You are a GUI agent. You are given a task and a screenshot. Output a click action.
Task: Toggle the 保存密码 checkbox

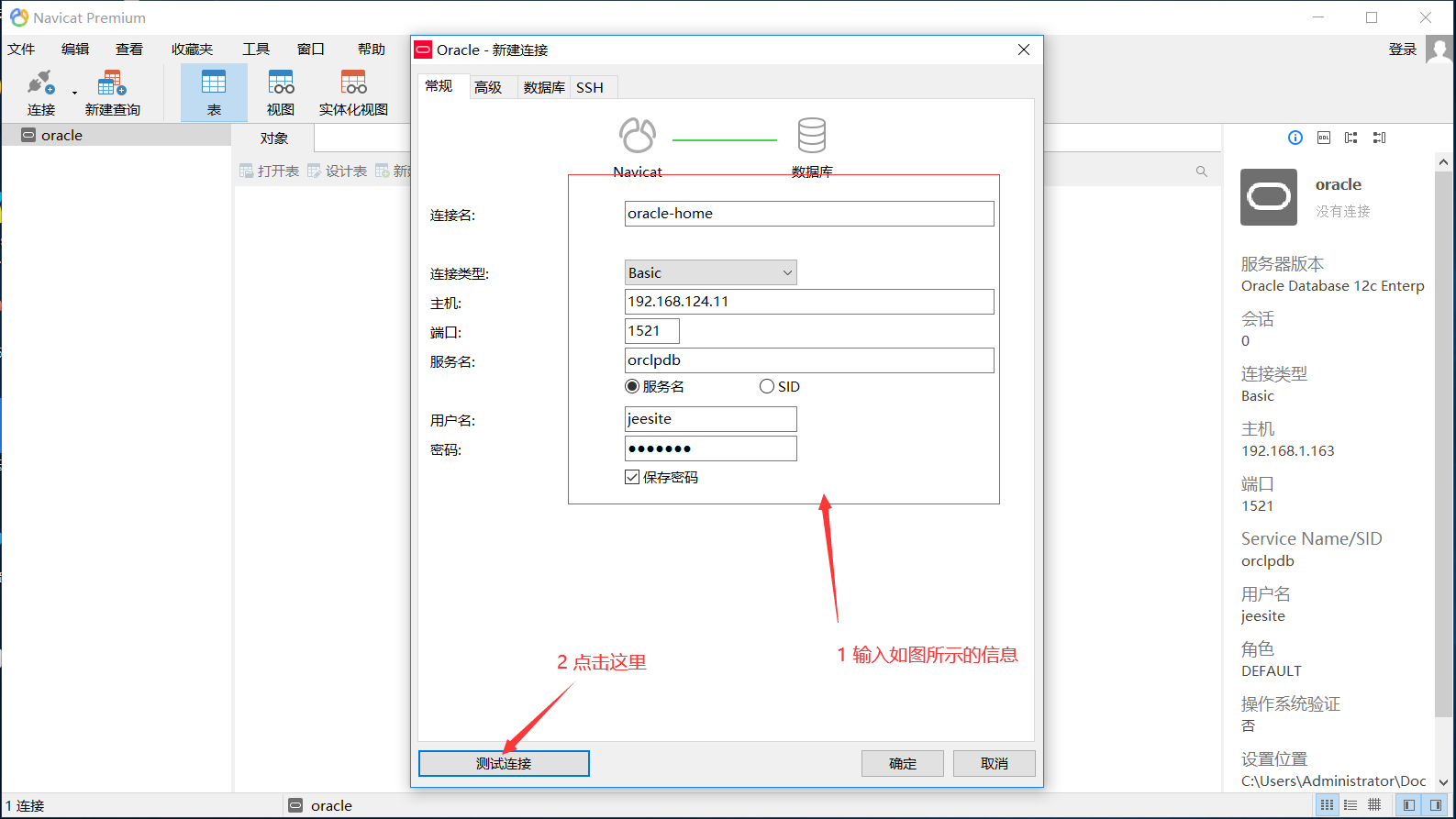coord(632,477)
